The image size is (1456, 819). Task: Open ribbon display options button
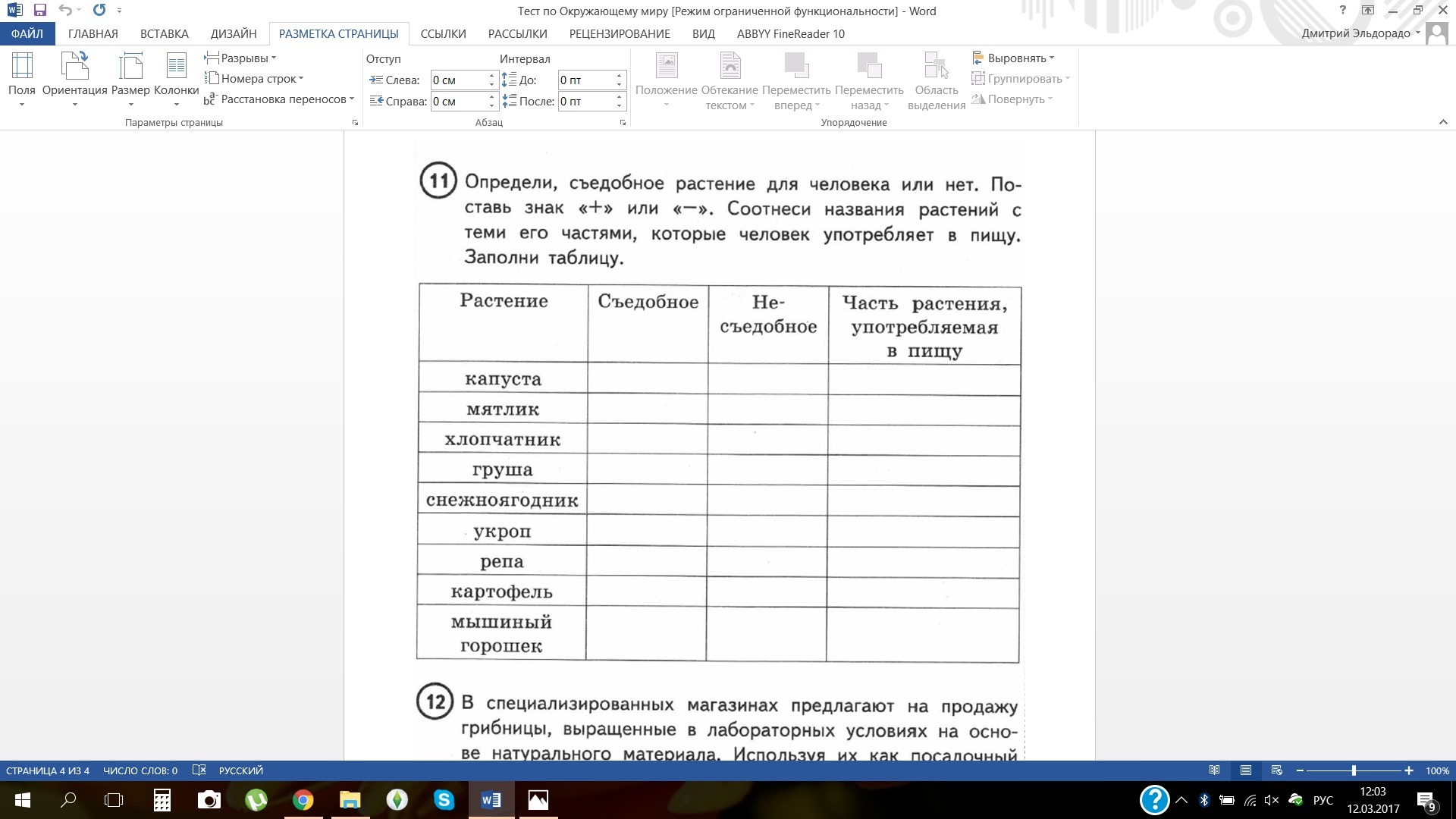pyautogui.click(x=1368, y=11)
